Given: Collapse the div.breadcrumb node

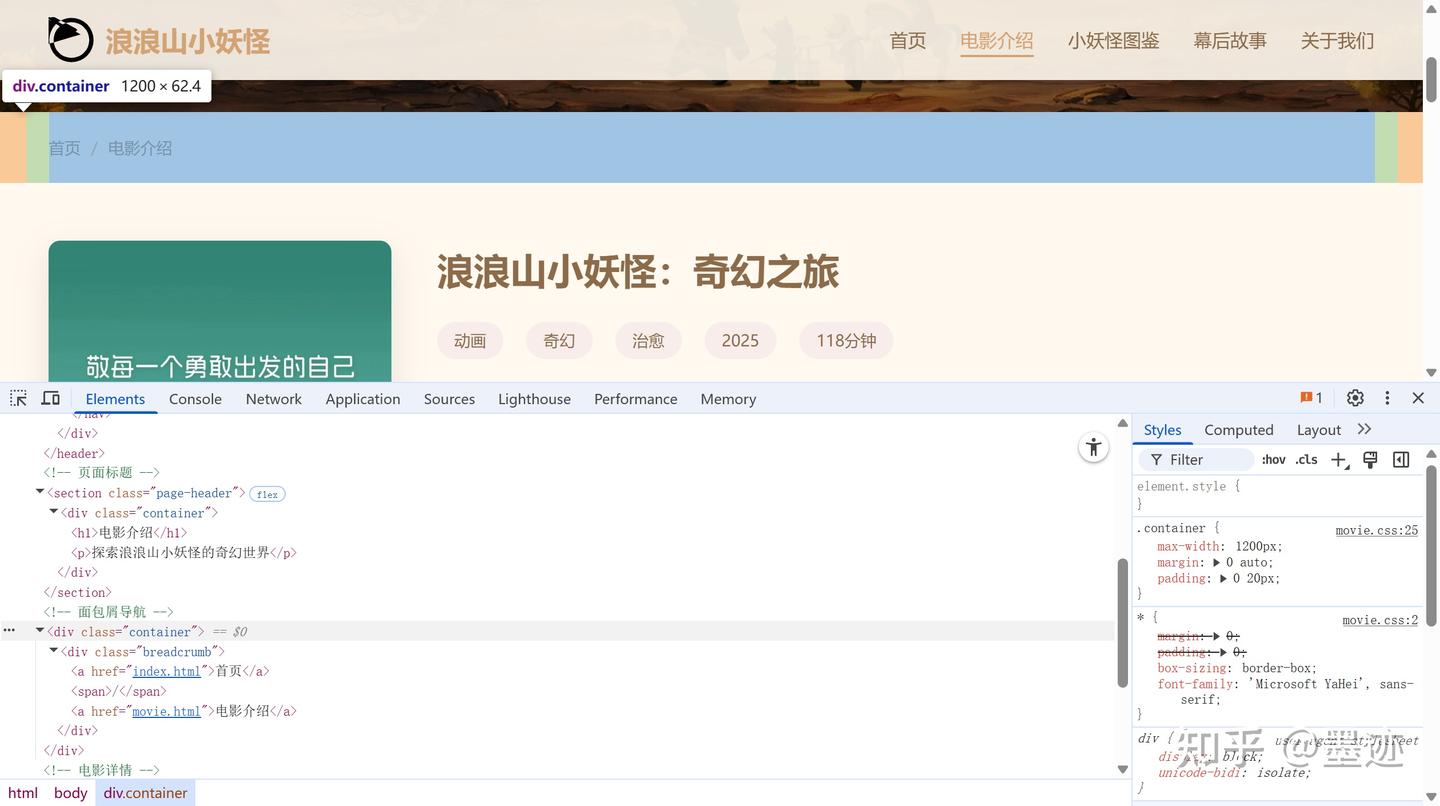Looking at the screenshot, I should (54, 651).
